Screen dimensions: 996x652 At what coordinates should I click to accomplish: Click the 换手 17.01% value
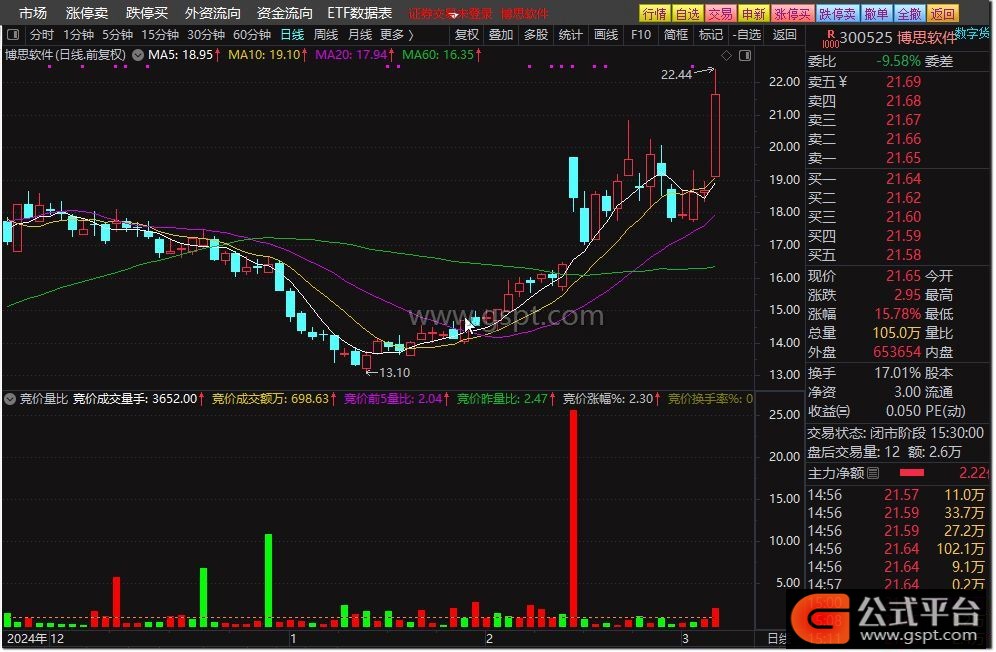click(898, 373)
